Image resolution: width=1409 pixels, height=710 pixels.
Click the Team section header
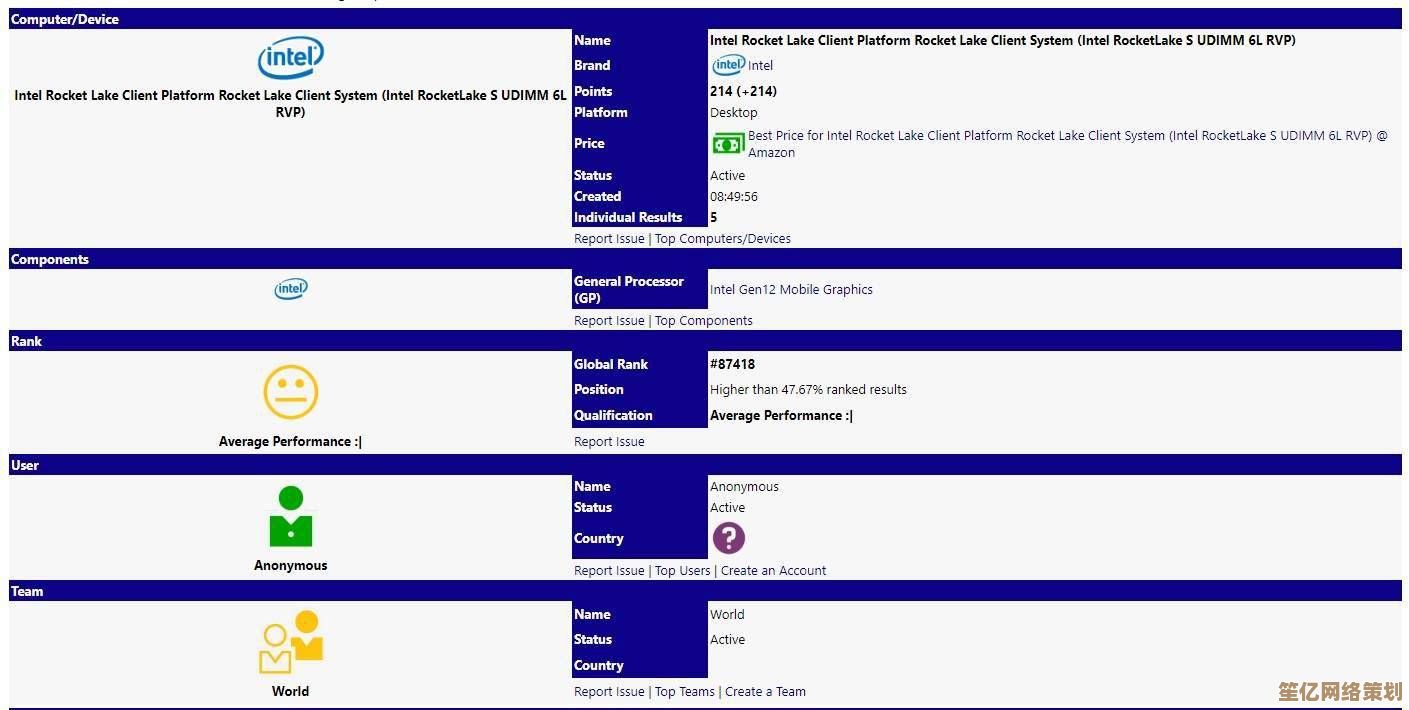coord(705,591)
